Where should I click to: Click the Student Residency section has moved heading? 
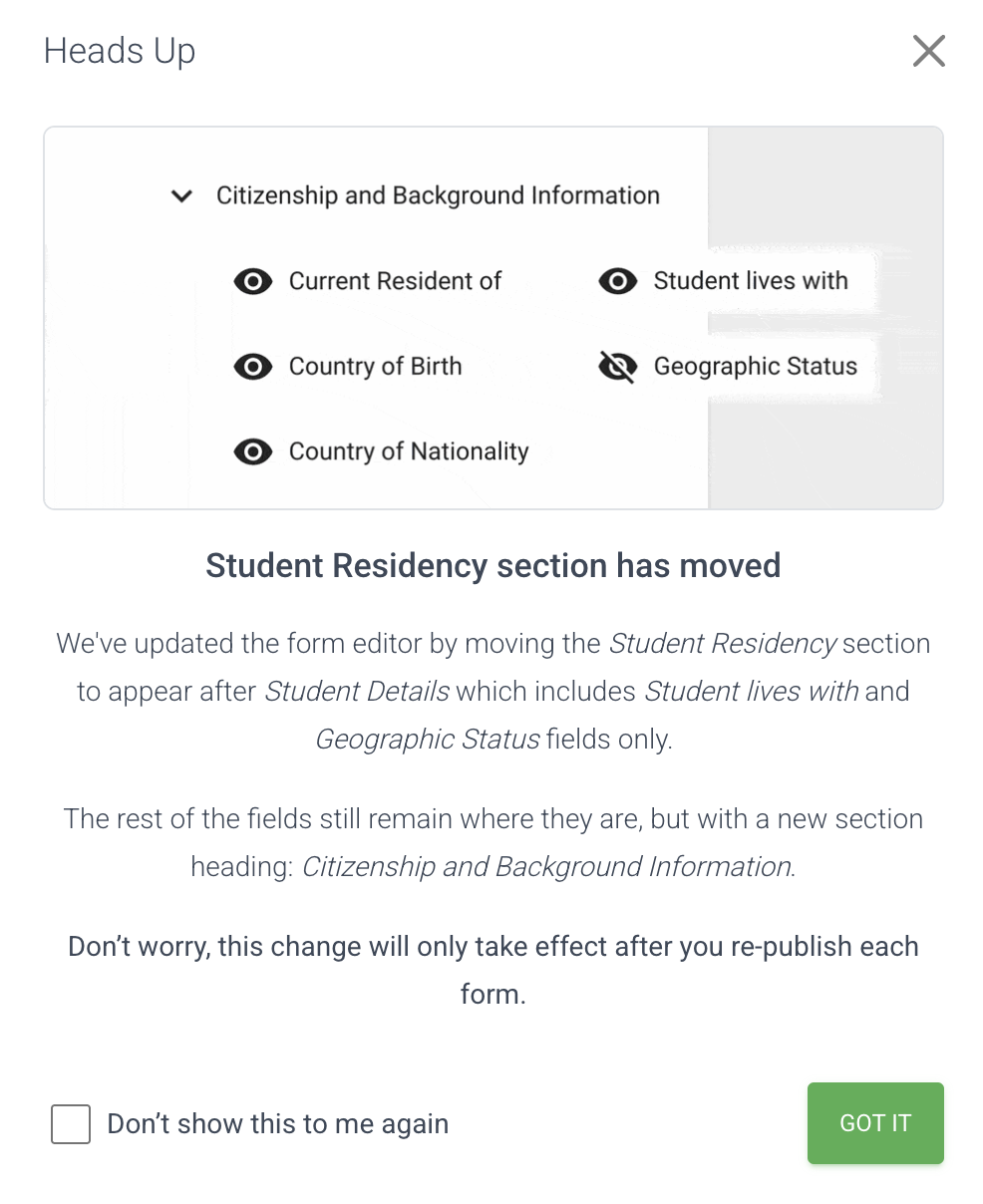492,566
